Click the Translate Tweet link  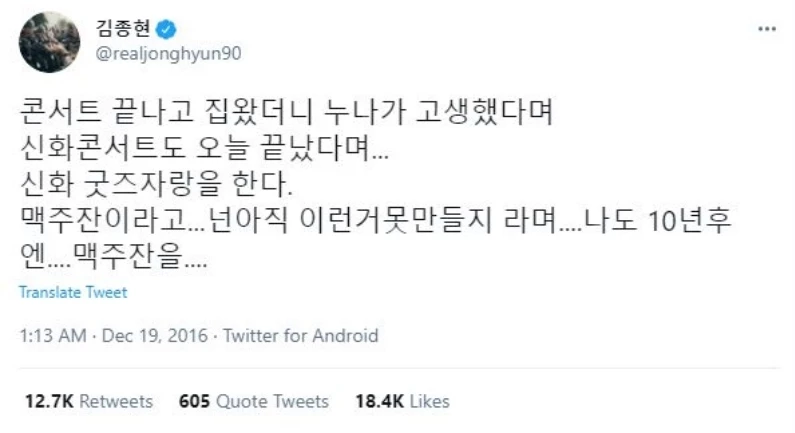[73, 293]
